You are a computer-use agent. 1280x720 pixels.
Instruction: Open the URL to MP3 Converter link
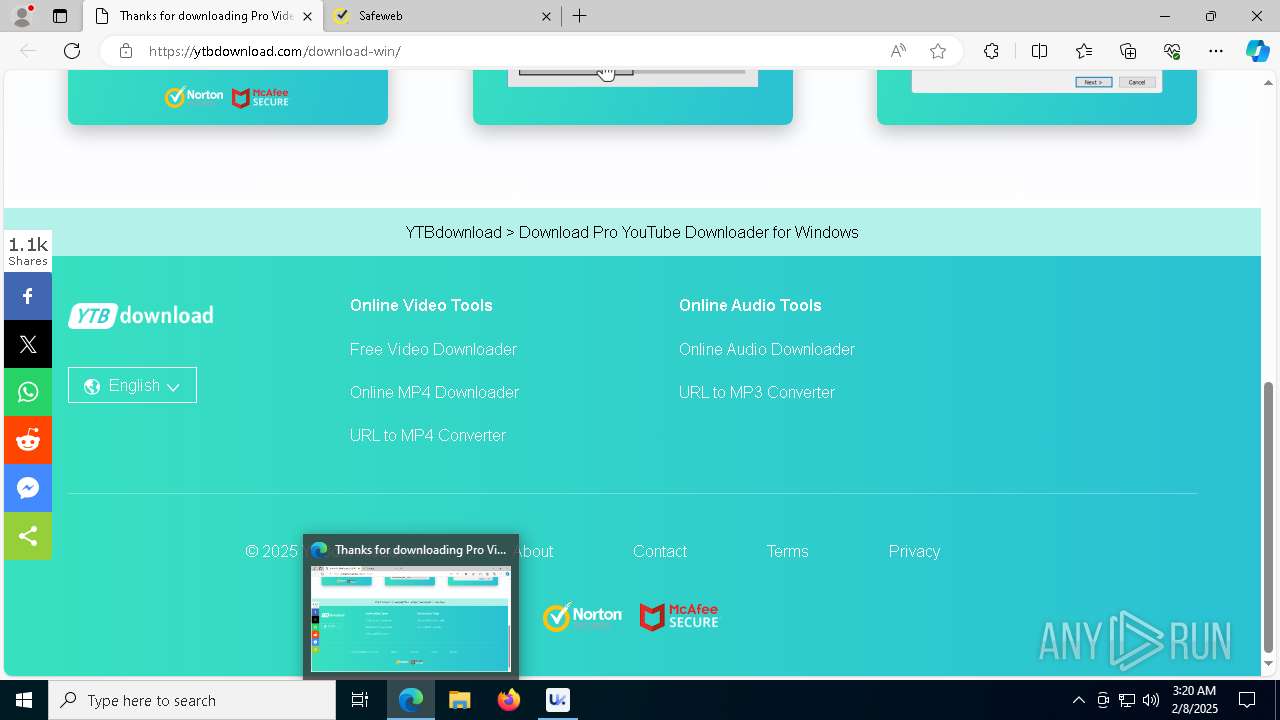tap(757, 392)
